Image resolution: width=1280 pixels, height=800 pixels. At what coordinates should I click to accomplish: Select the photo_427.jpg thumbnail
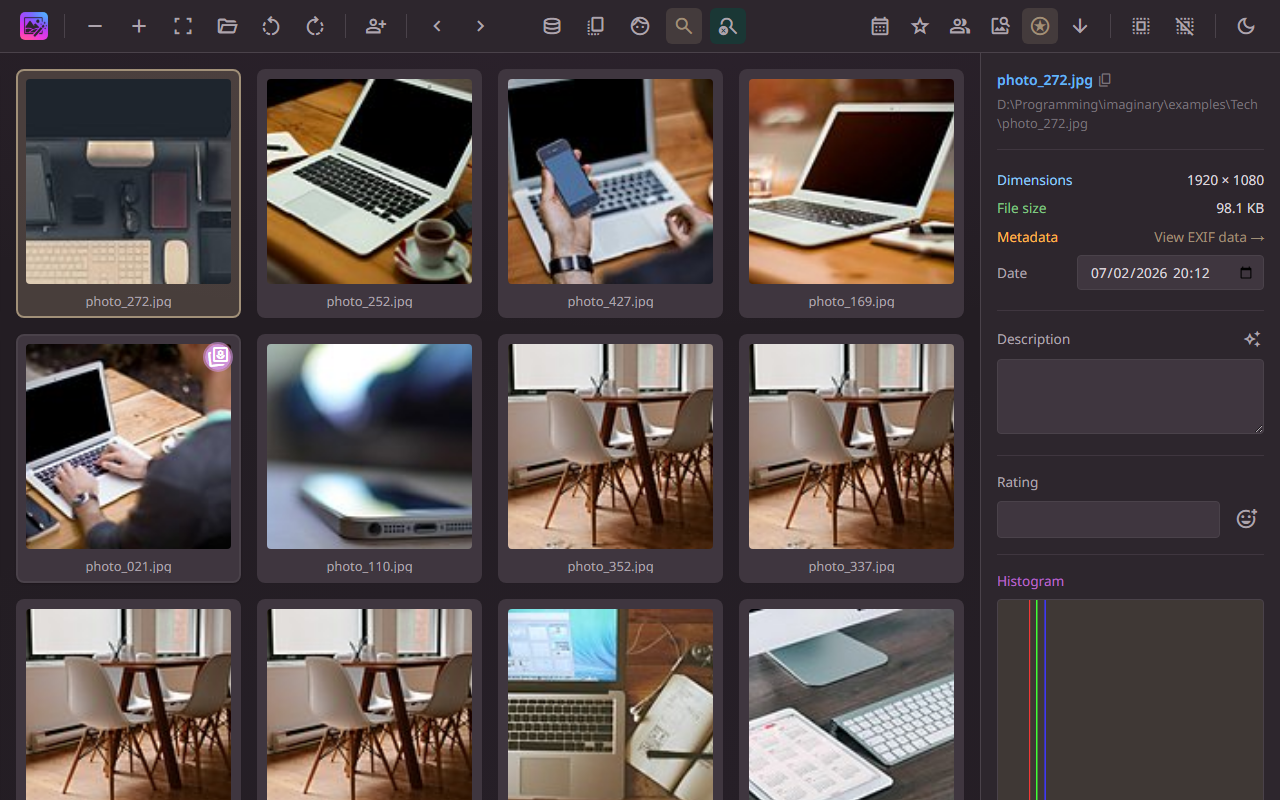point(610,181)
